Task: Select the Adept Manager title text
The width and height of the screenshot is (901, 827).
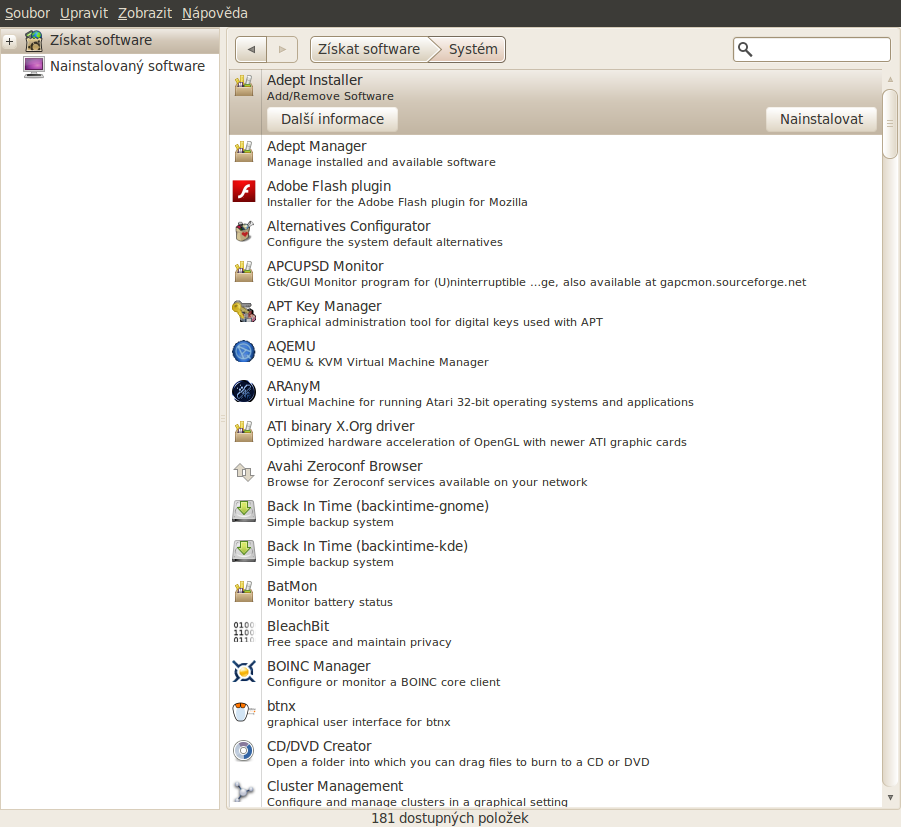Action: [317, 146]
